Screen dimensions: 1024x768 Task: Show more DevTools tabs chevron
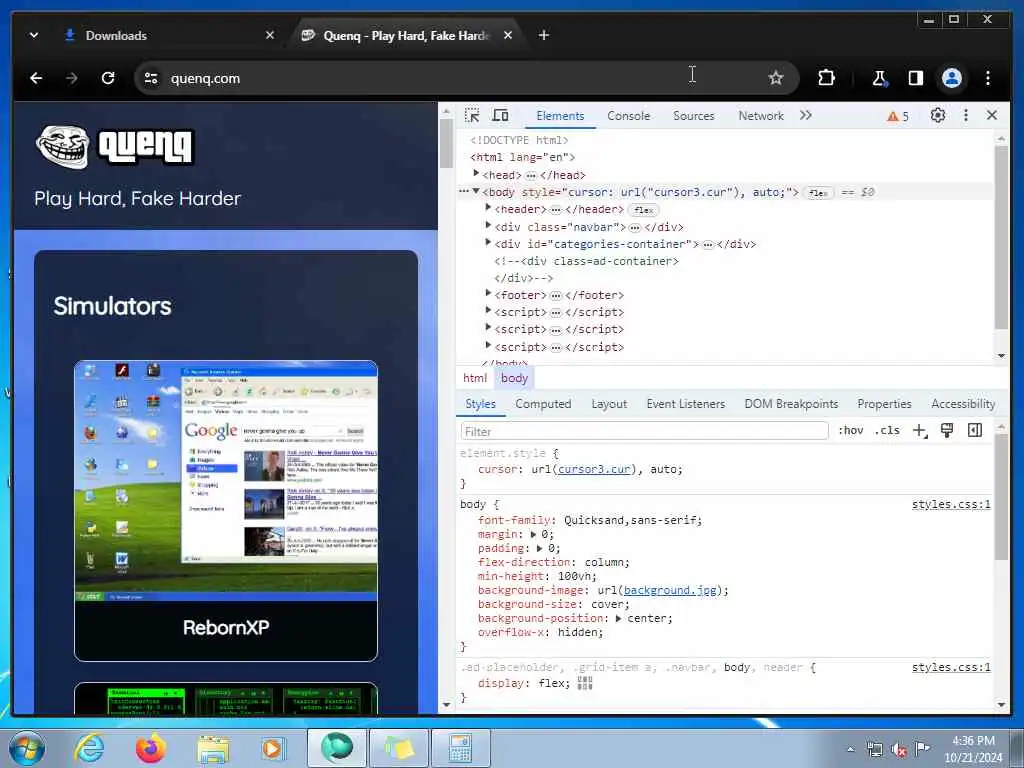(806, 116)
